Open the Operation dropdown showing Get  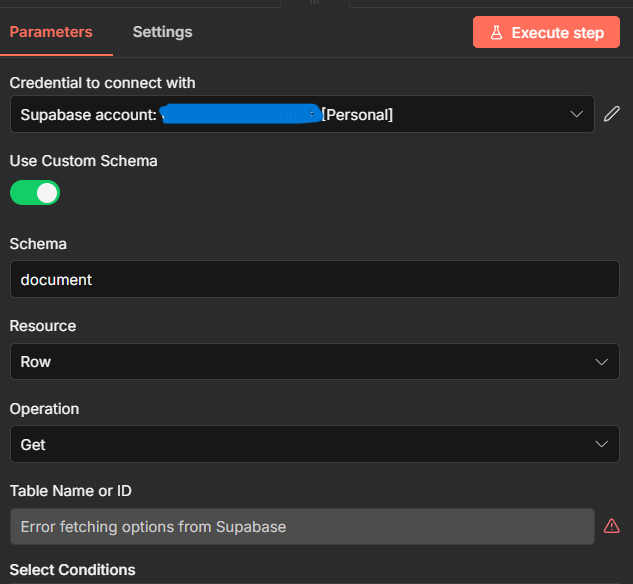pyautogui.click(x=314, y=444)
